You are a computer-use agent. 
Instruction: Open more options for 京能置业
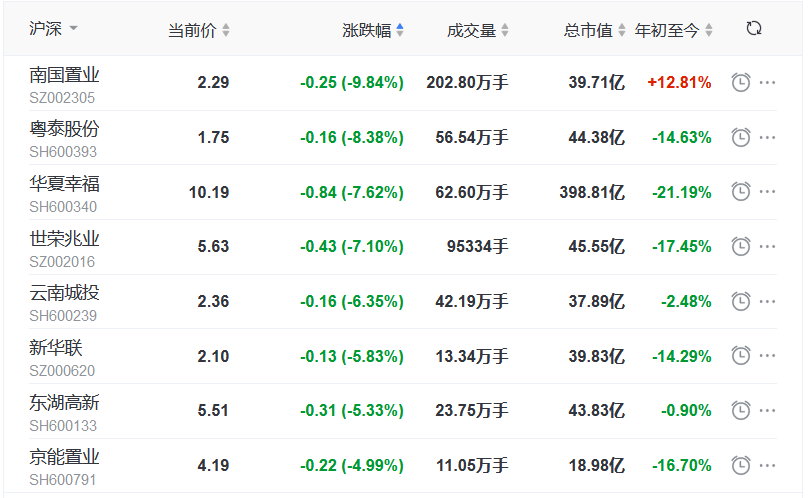coord(767,466)
